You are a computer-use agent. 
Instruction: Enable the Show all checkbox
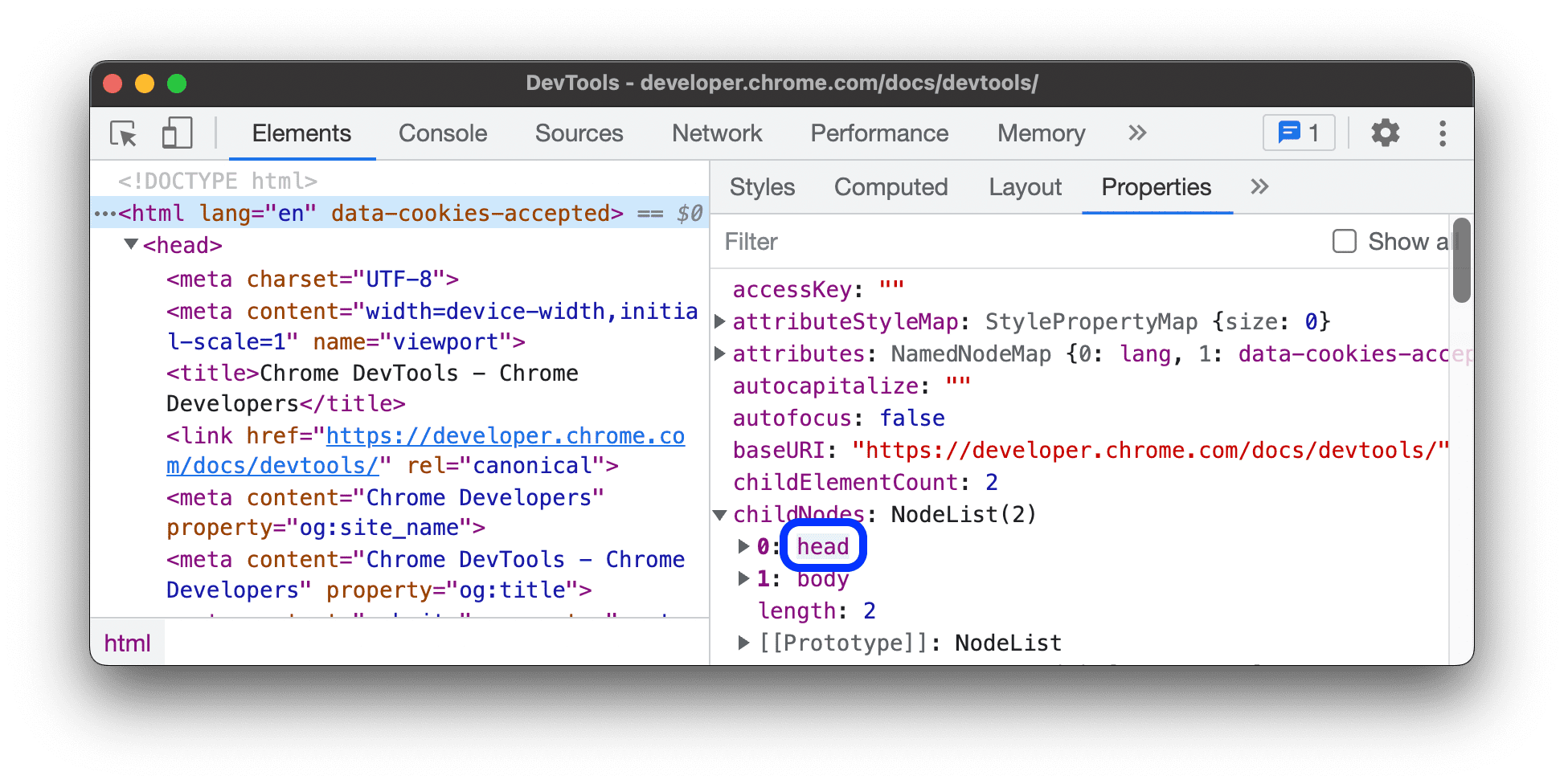(1344, 241)
